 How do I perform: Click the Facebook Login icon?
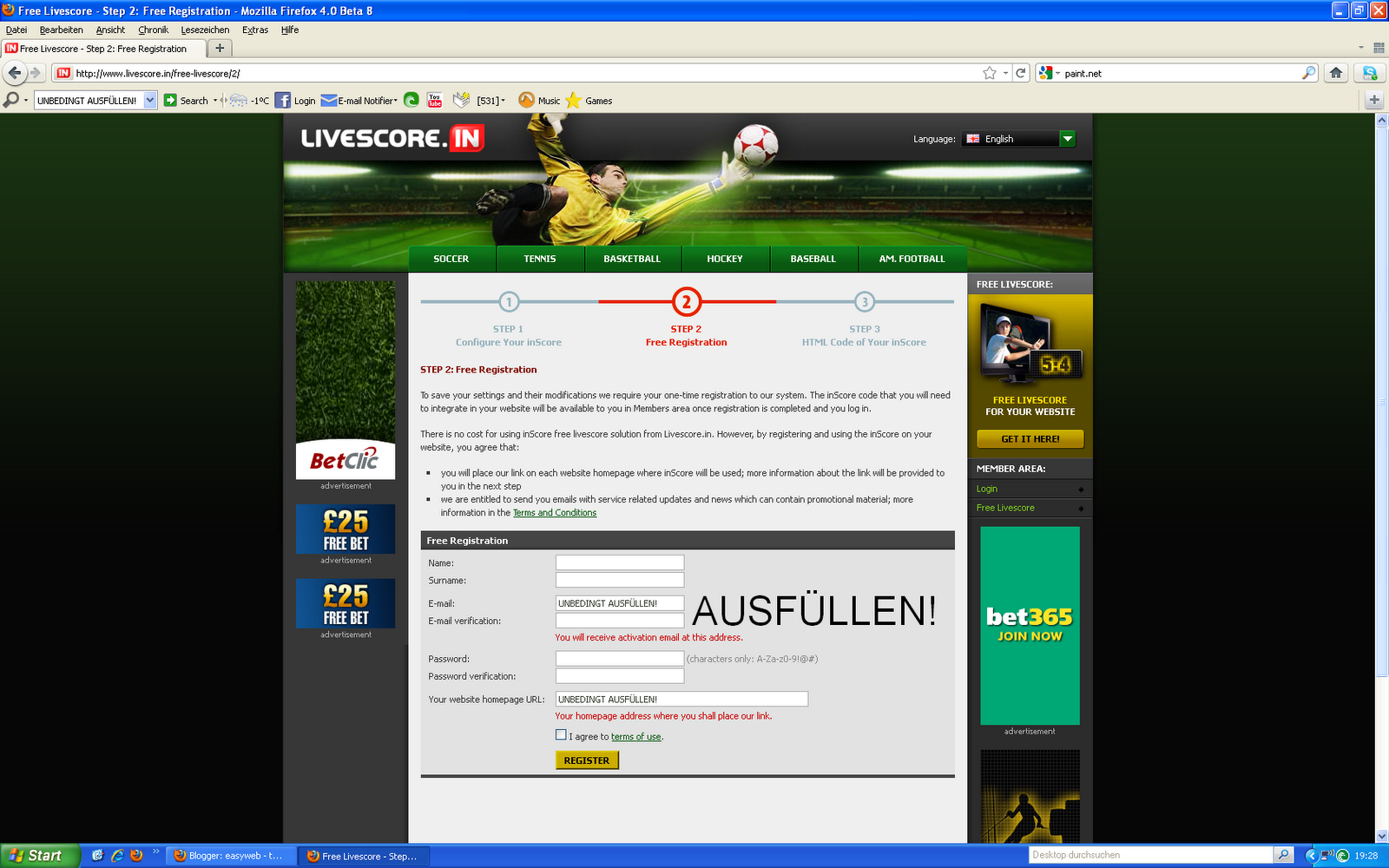click(x=283, y=101)
